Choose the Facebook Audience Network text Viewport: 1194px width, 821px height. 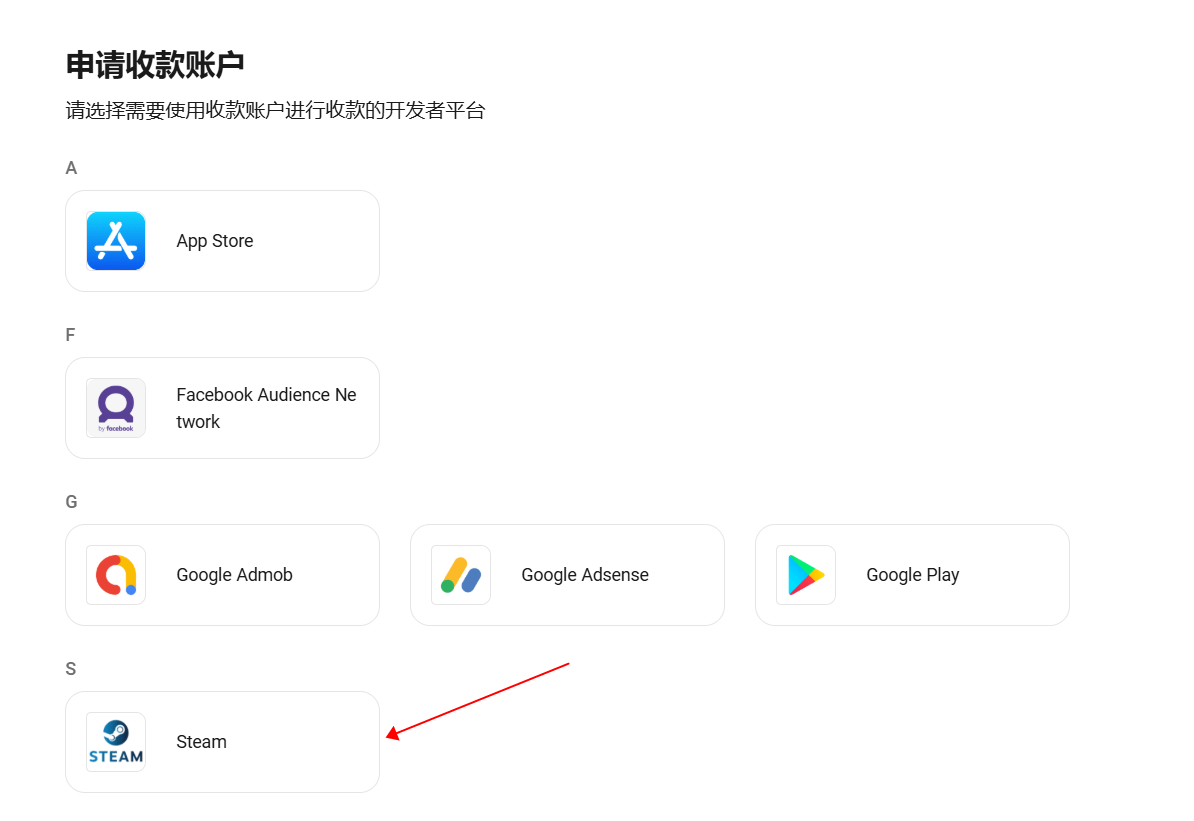pos(267,408)
